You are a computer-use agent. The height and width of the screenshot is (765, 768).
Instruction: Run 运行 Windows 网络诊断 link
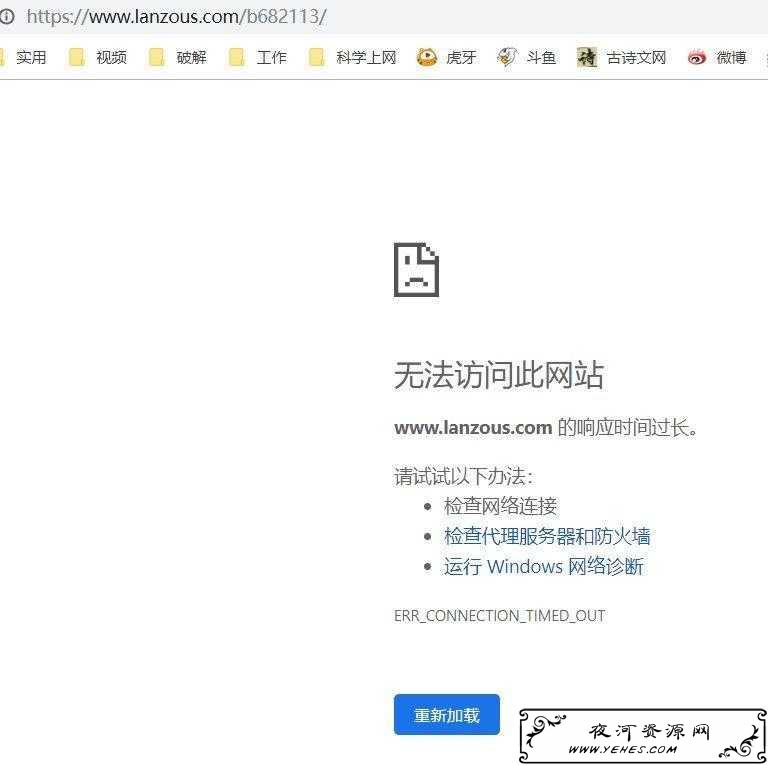click(544, 567)
